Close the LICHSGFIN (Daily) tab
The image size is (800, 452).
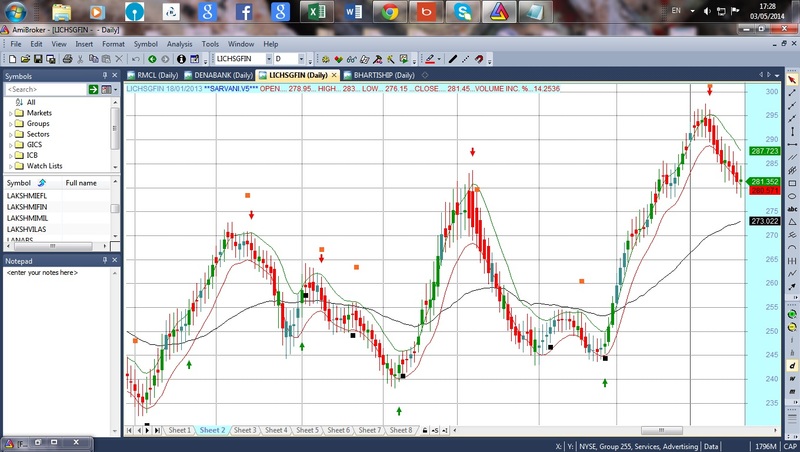(x=334, y=75)
